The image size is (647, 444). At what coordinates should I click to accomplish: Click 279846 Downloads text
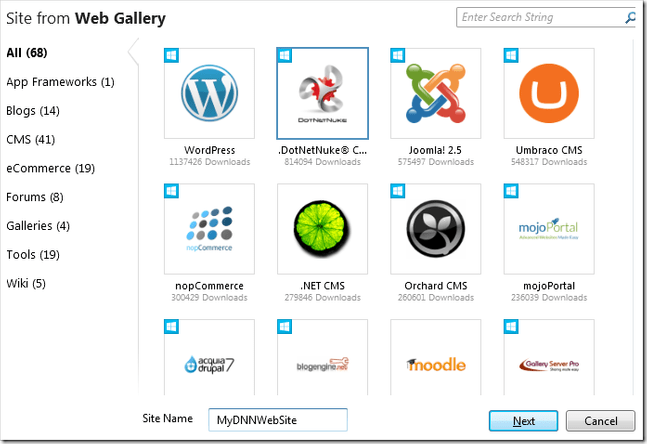322,298
